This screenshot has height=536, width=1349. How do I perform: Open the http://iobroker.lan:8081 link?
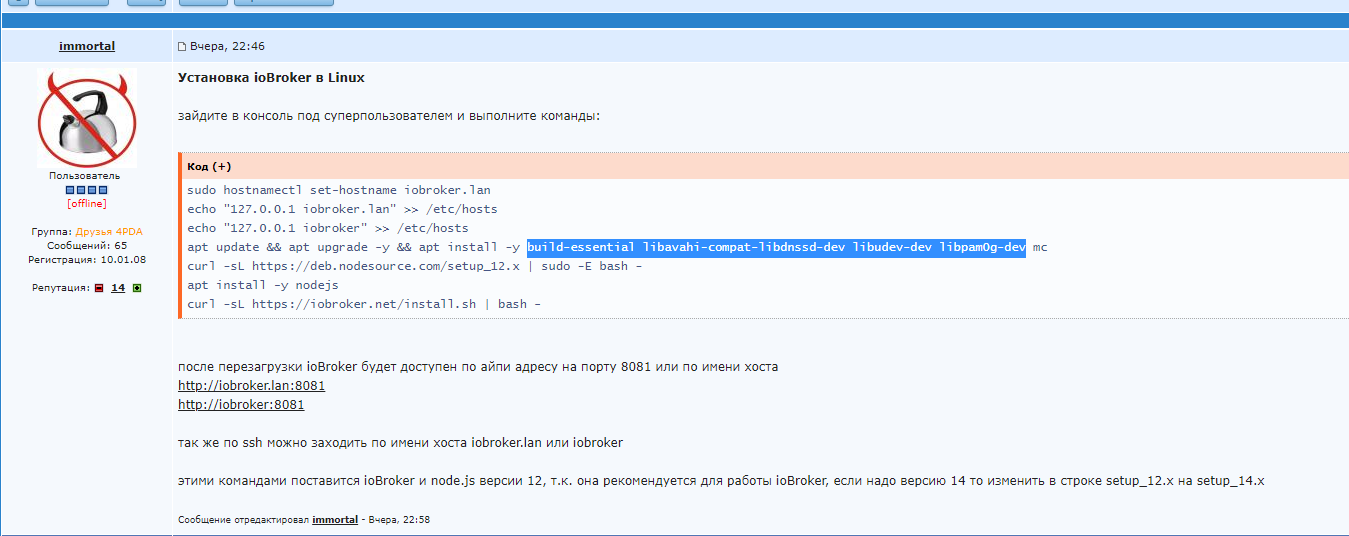click(x=251, y=385)
